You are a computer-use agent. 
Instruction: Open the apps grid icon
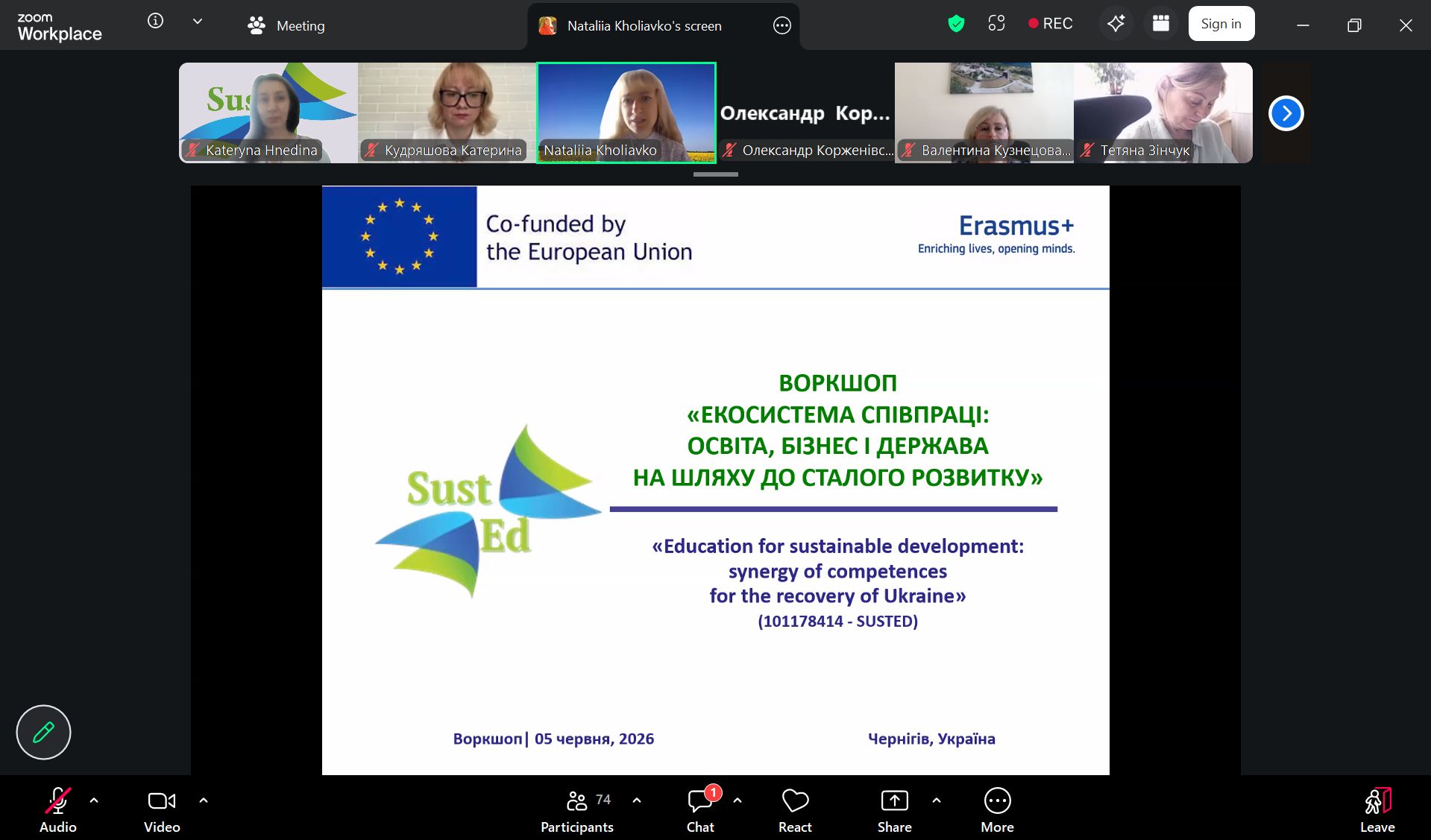[x=1160, y=24]
